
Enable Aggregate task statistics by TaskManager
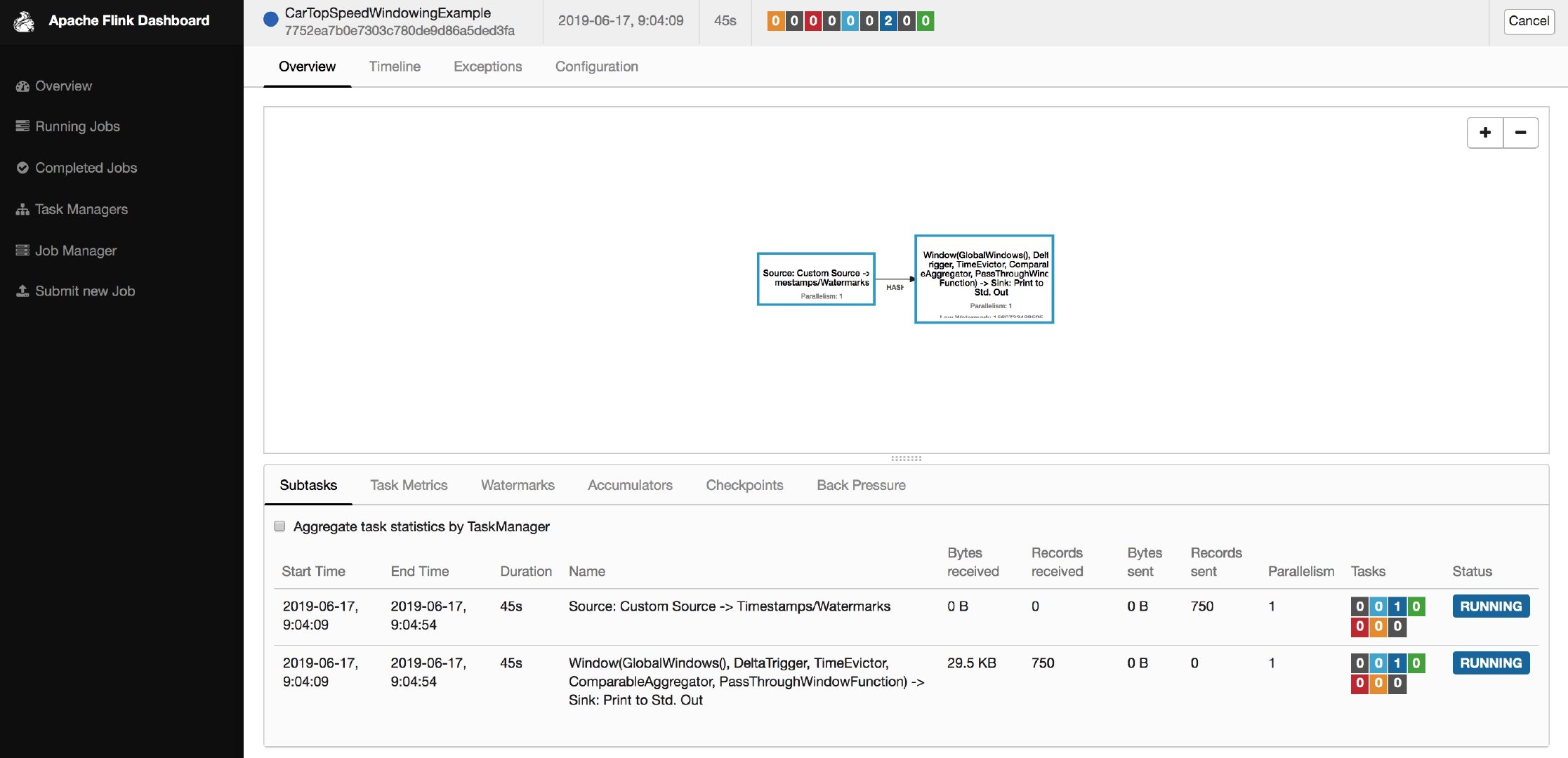pyautogui.click(x=279, y=526)
